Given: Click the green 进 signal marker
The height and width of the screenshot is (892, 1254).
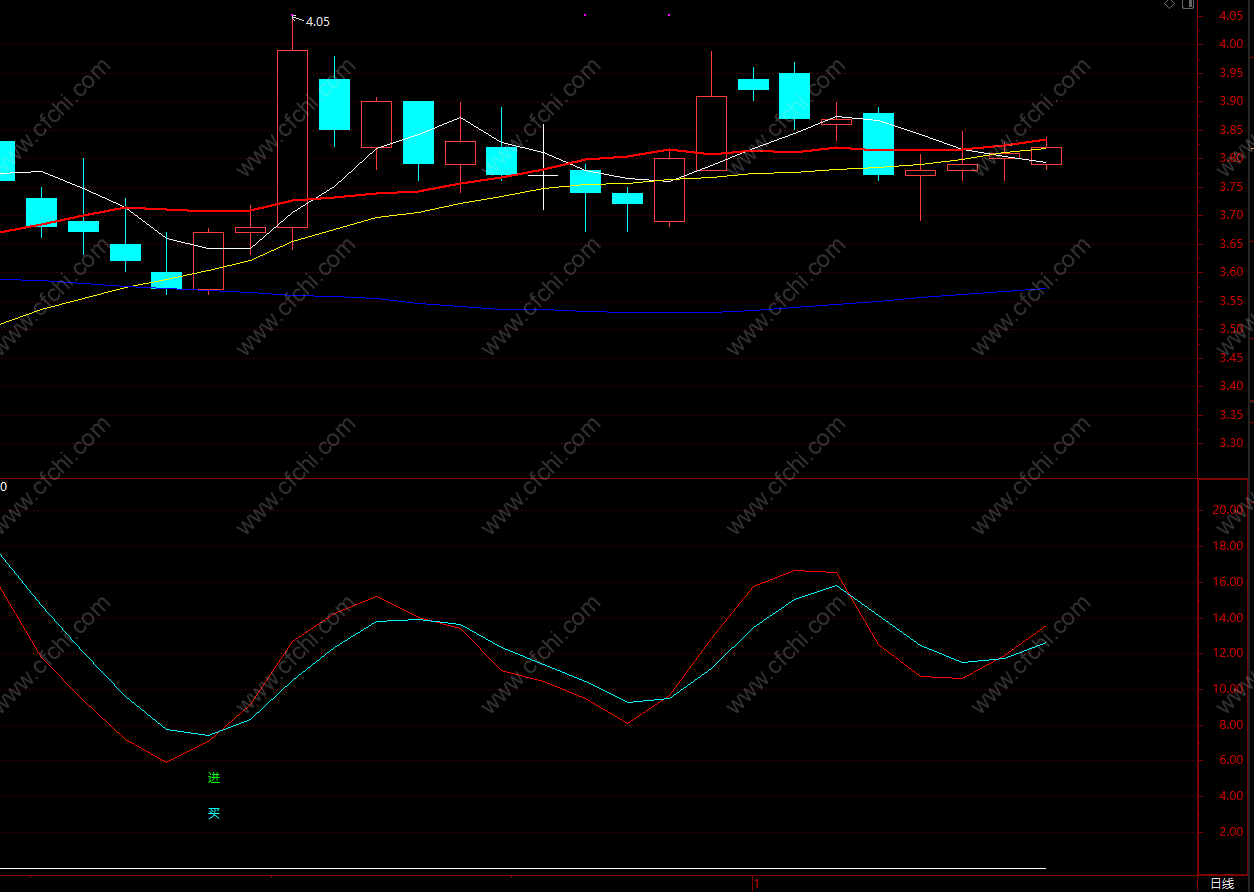Looking at the screenshot, I should (x=214, y=777).
